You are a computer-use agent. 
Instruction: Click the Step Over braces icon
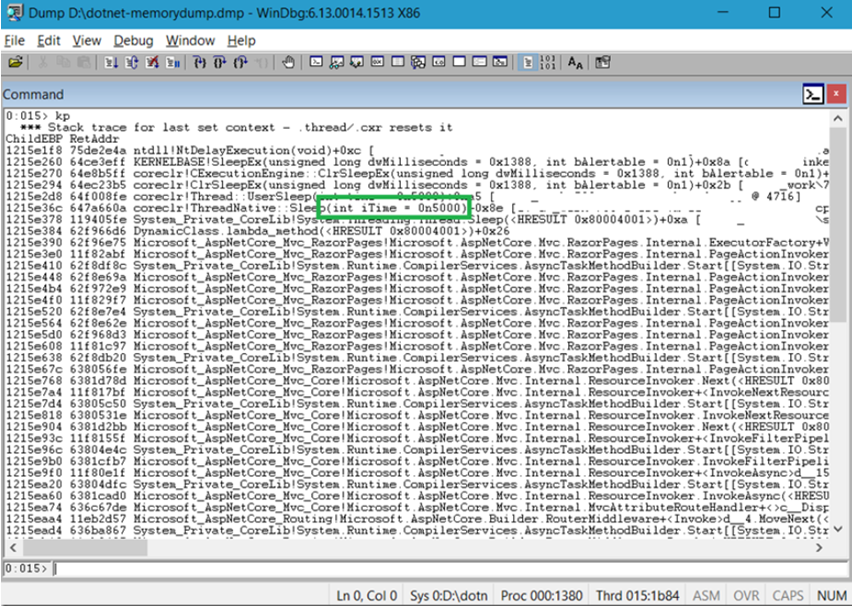[220, 63]
